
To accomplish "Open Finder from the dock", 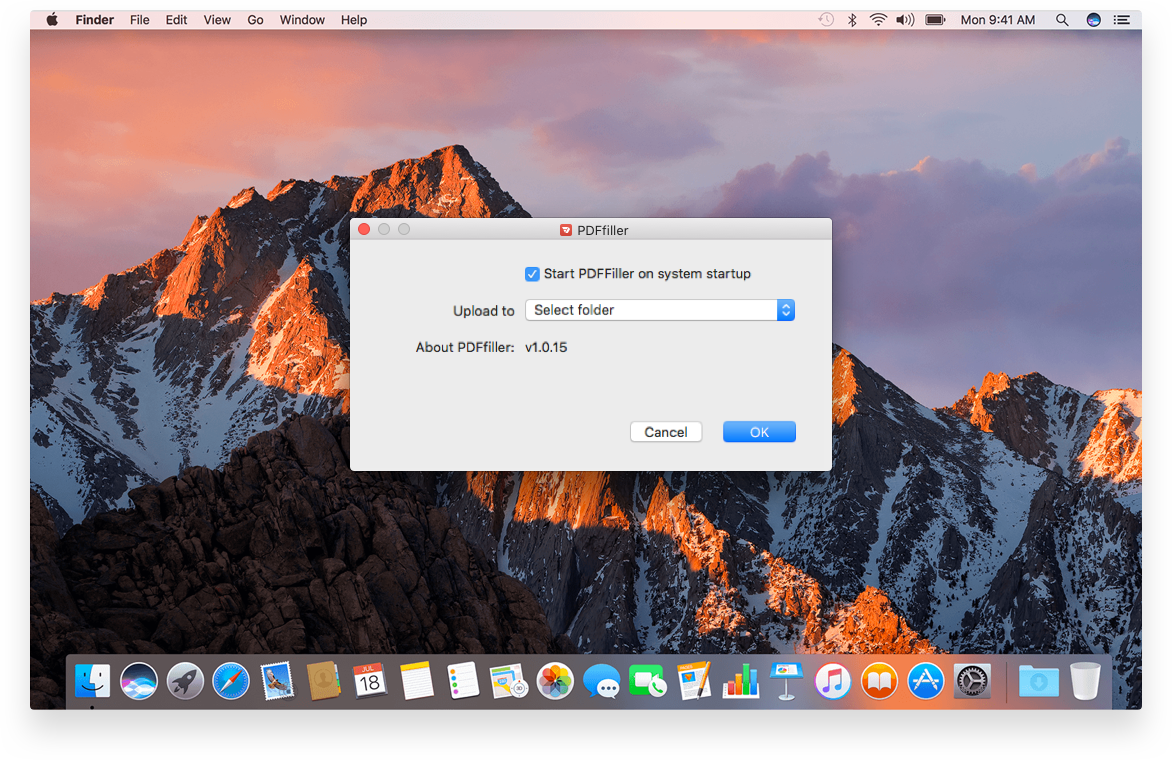I will 93,681.
